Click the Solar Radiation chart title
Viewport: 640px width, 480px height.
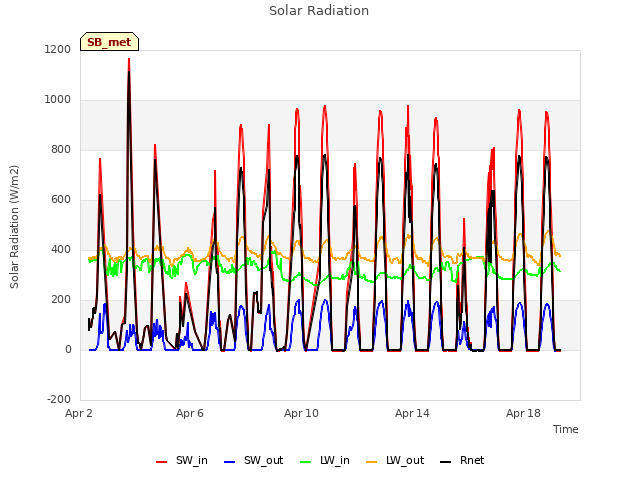click(319, 11)
